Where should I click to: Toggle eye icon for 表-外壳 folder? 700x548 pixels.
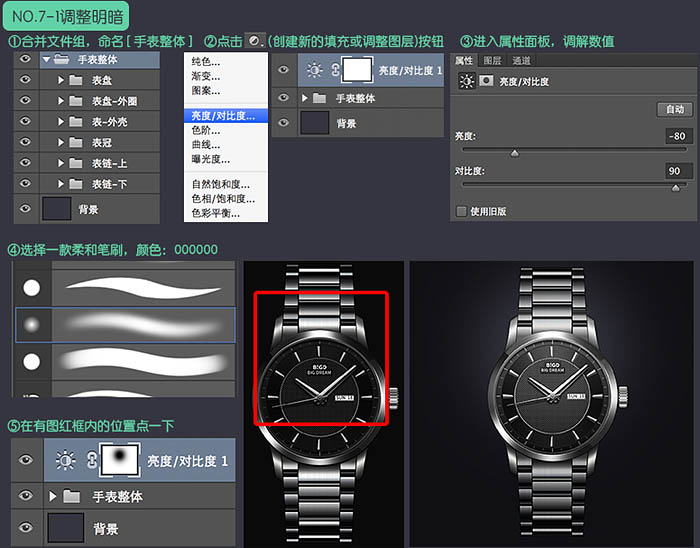[25, 121]
